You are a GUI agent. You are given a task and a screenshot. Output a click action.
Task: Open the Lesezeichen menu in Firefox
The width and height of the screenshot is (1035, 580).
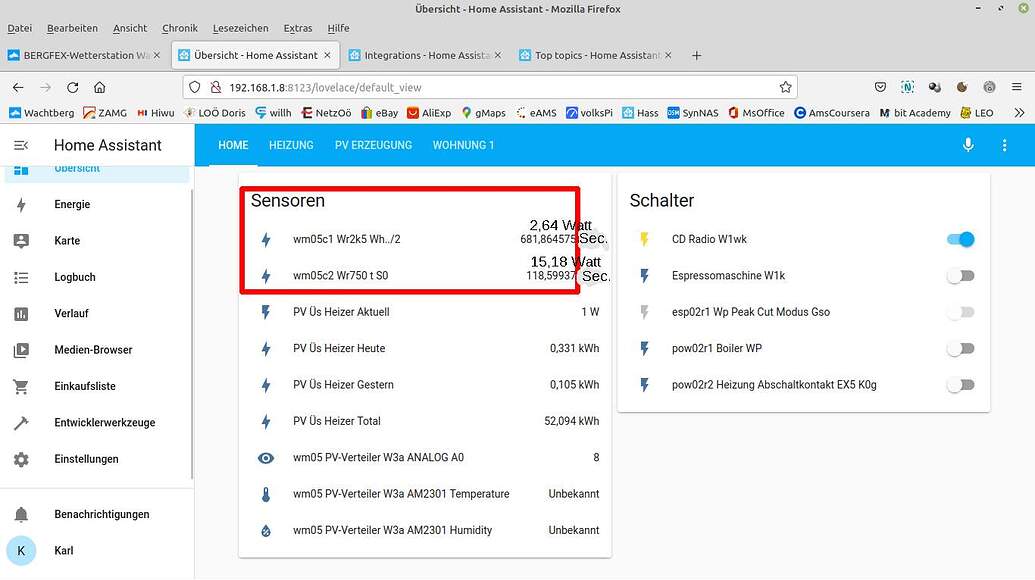(241, 28)
